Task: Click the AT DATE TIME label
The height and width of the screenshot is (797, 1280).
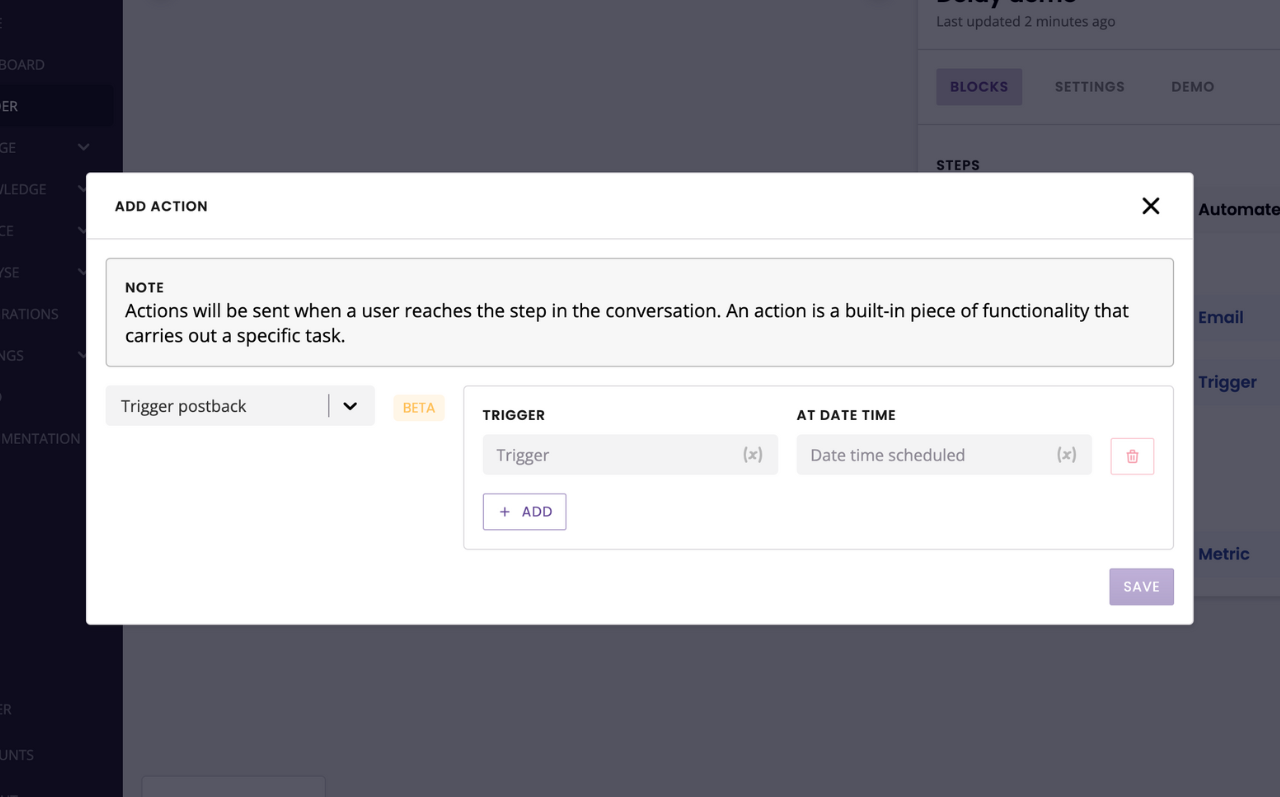Action: (x=846, y=415)
